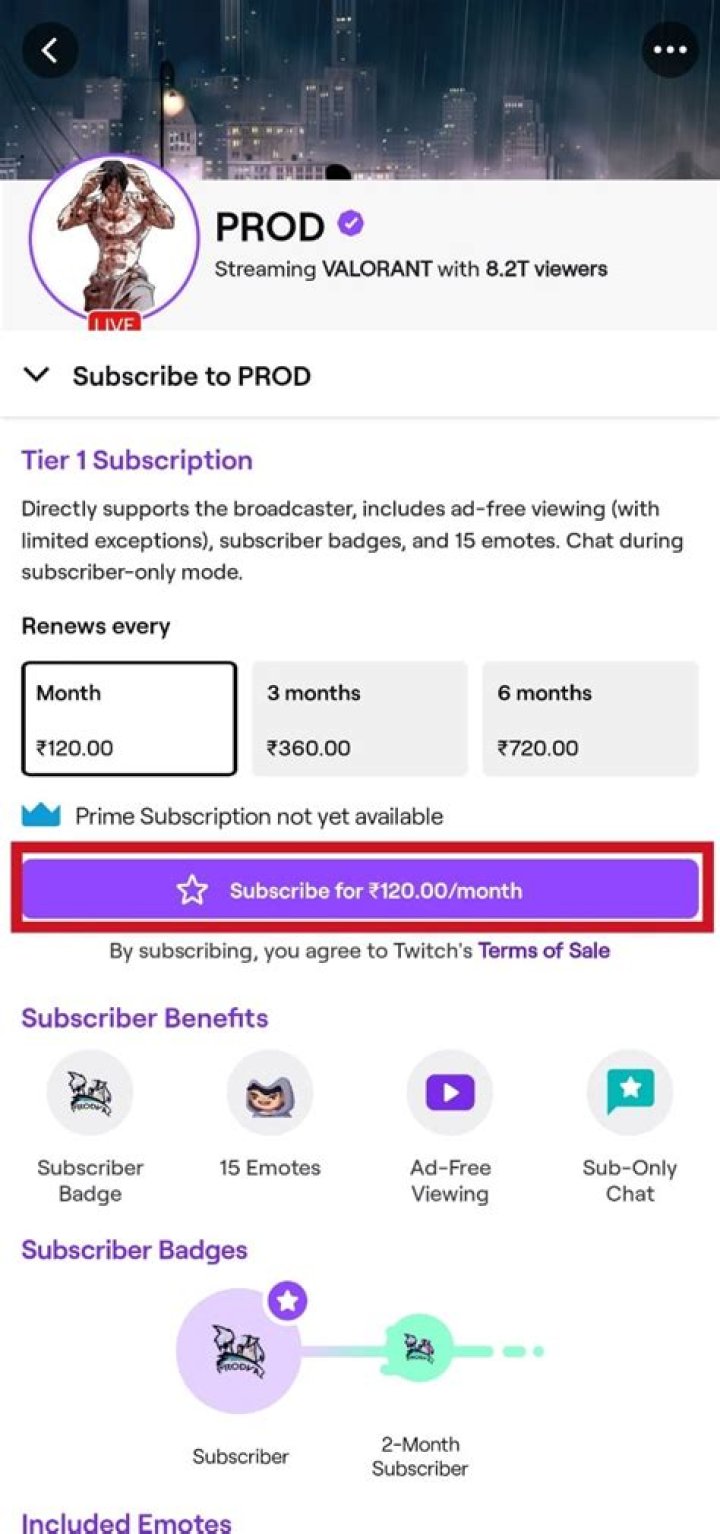Image resolution: width=720 pixels, height=1534 pixels.
Task: Tap the 15 Emotes benefit icon
Action: (x=270, y=1093)
